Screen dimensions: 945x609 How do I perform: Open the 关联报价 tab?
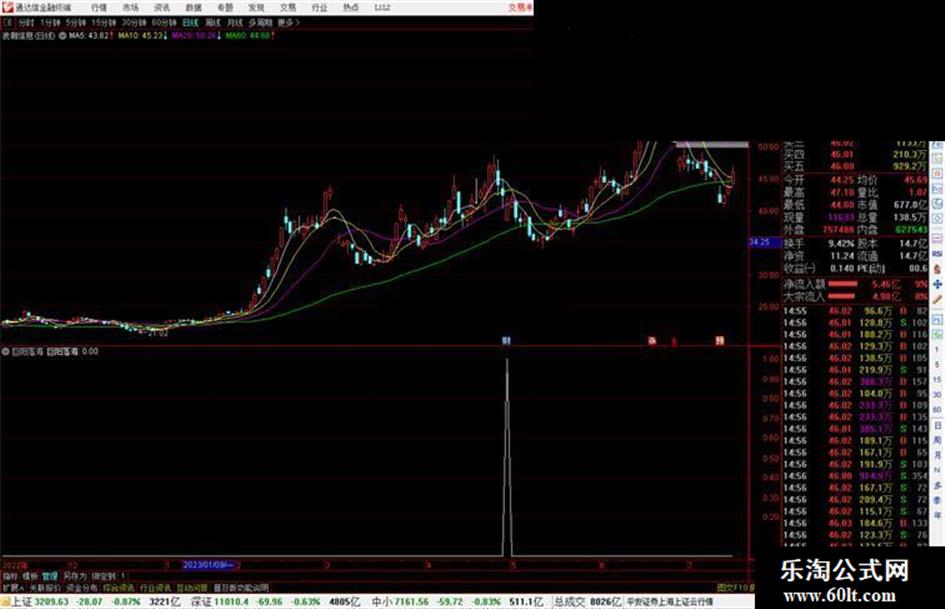coord(45,587)
